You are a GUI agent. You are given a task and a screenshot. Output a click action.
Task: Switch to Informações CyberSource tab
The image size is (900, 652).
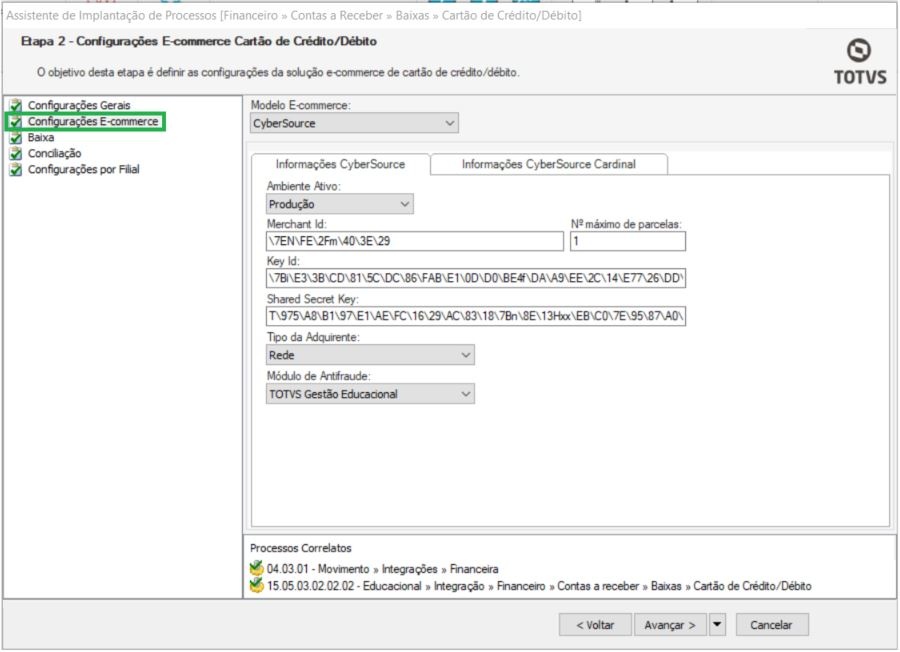click(340, 164)
